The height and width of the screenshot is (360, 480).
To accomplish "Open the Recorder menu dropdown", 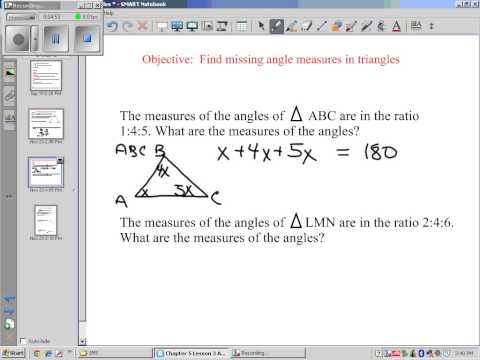I will click(21, 17).
